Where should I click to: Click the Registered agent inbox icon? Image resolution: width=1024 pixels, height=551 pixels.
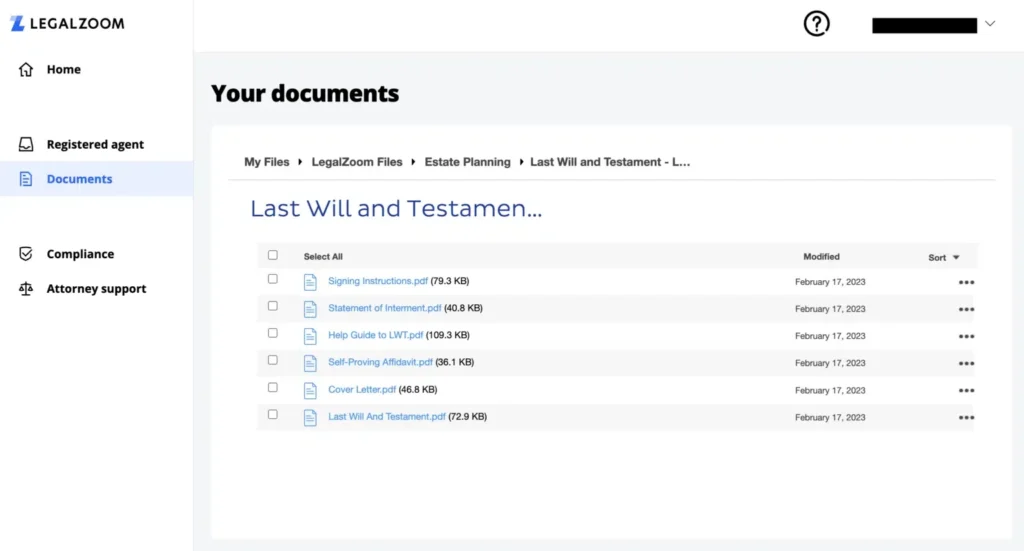(x=25, y=144)
